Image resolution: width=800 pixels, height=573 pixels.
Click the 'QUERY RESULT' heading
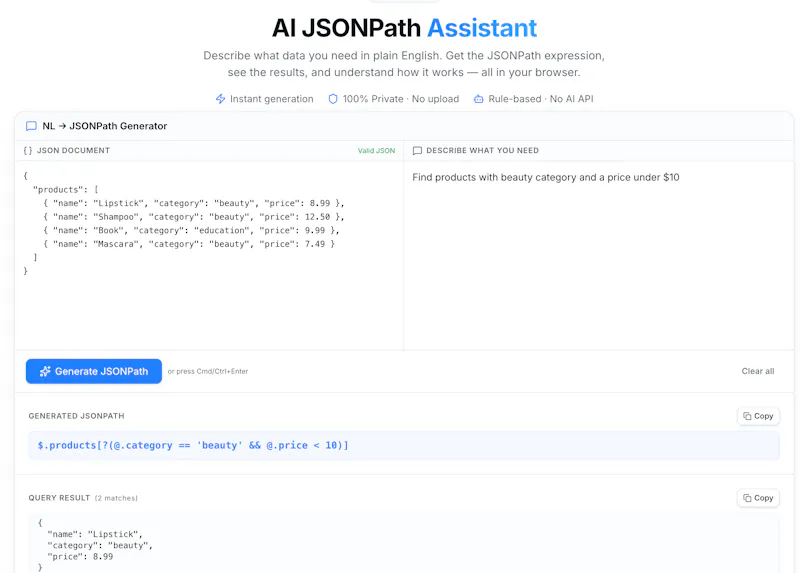[x=59, y=498]
